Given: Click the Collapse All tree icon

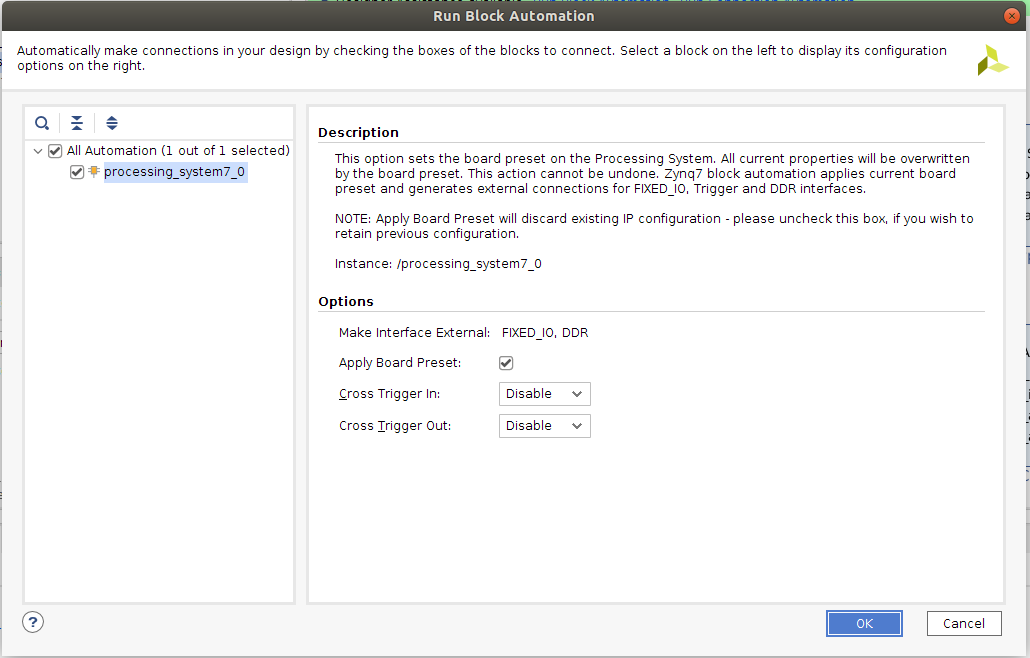Looking at the screenshot, I should point(77,123).
